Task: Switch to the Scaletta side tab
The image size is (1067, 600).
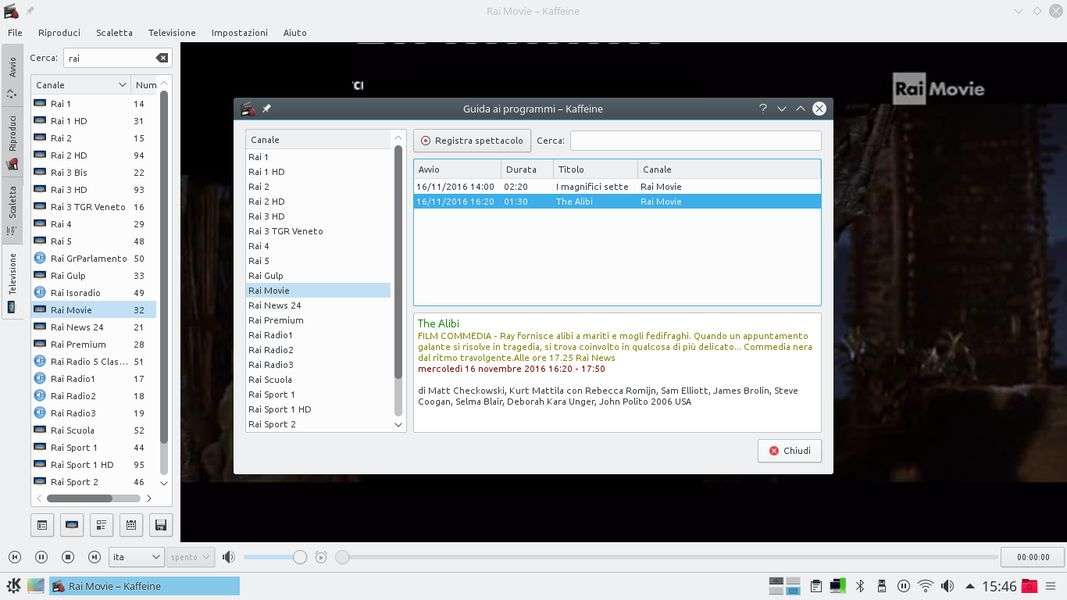Action: [x=12, y=202]
